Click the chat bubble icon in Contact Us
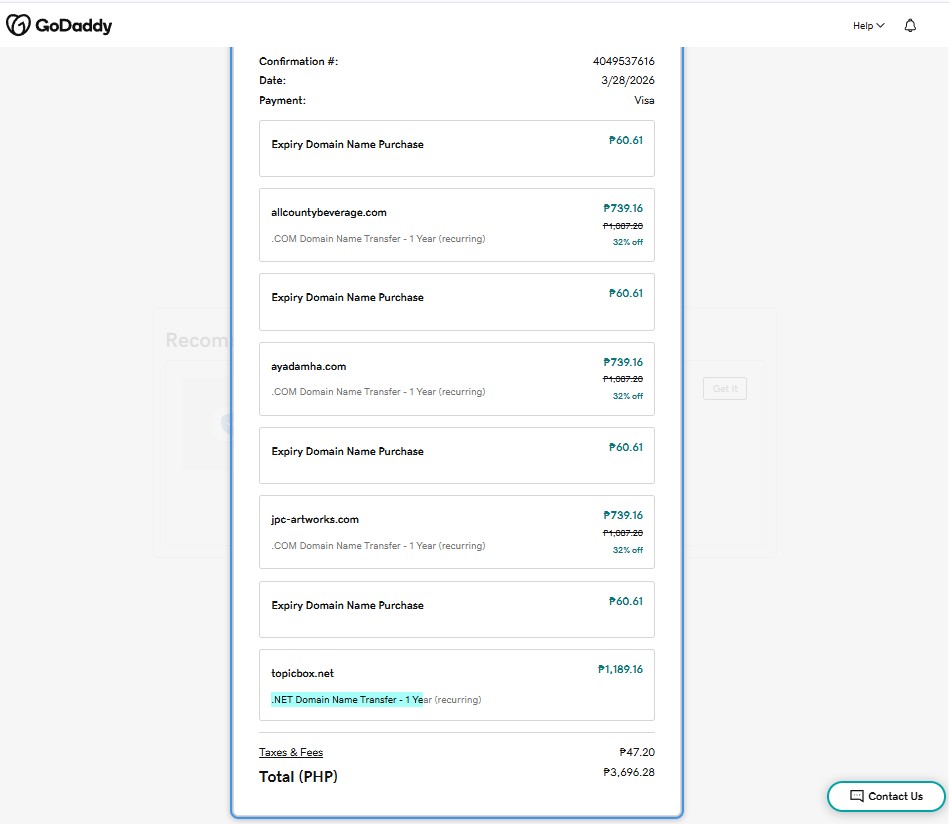 click(x=856, y=796)
